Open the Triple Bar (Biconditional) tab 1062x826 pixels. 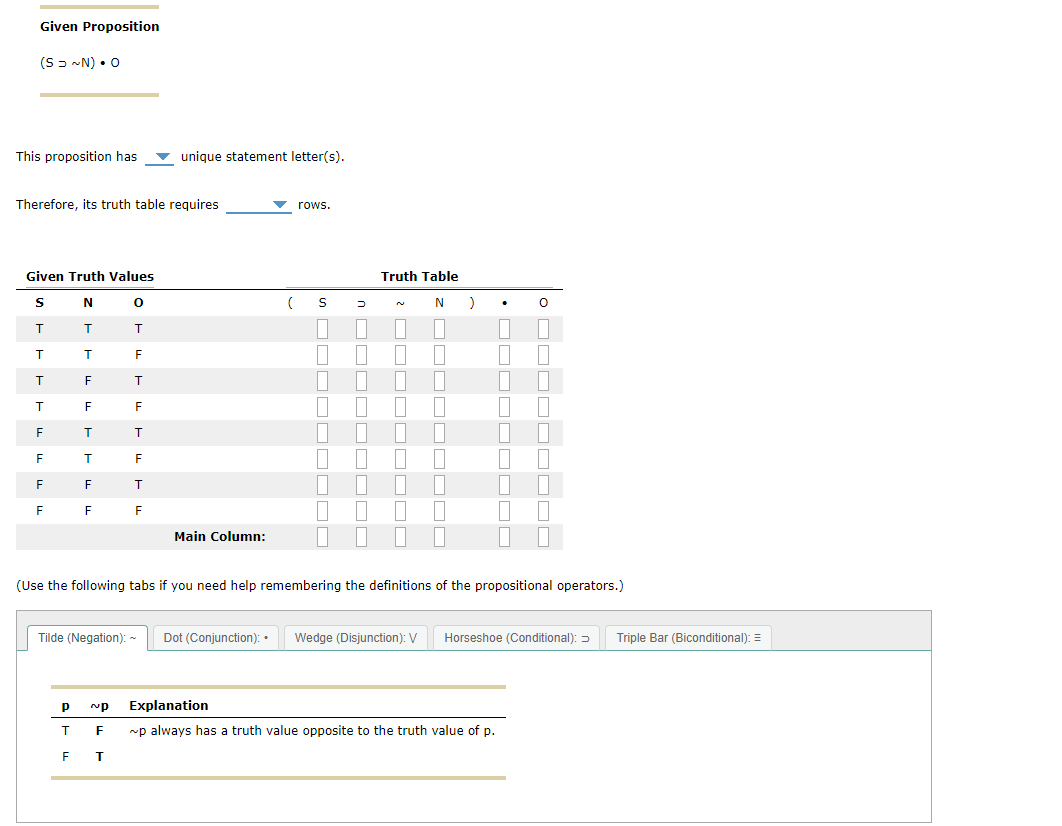click(x=688, y=637)
